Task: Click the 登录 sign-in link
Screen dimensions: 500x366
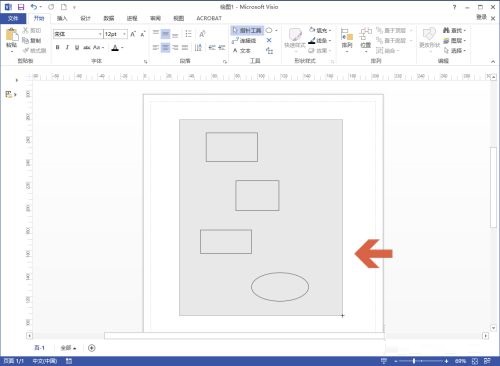Action: point(481,17)
